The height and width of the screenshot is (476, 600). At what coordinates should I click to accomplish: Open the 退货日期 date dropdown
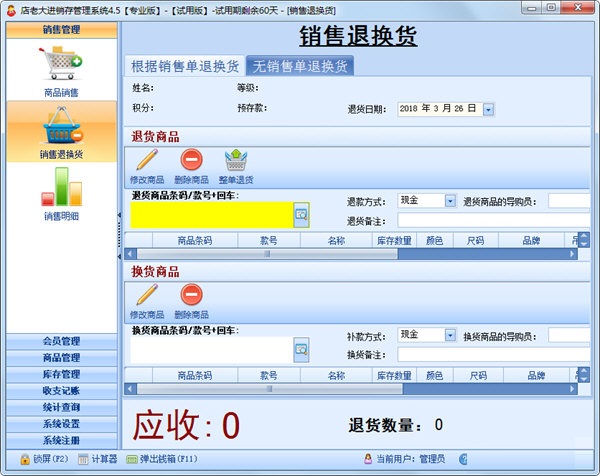[x=488, y=109]
